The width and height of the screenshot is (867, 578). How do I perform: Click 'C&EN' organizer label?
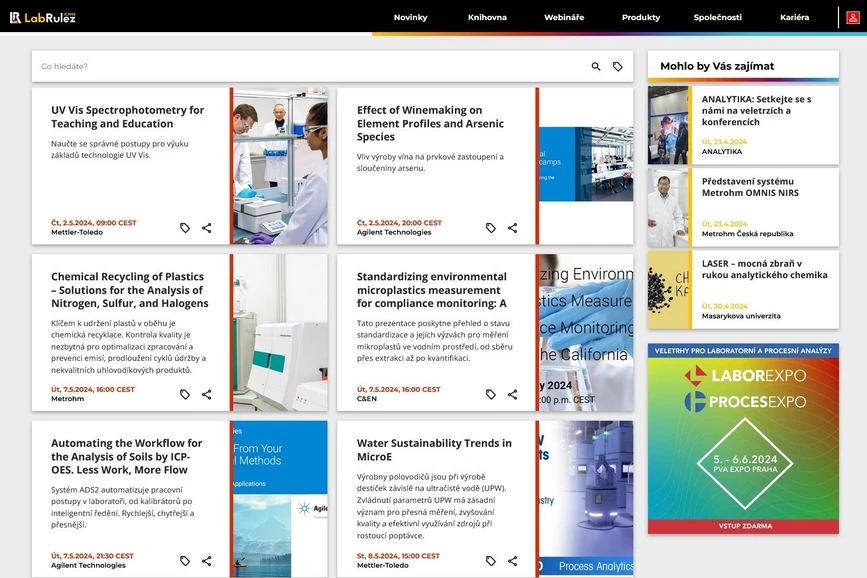367,399
